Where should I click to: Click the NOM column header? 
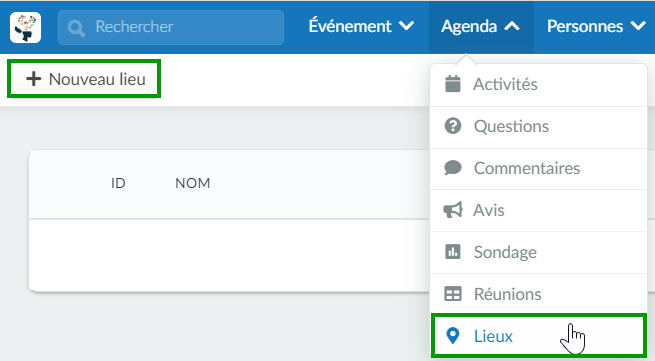coord(193,183)
